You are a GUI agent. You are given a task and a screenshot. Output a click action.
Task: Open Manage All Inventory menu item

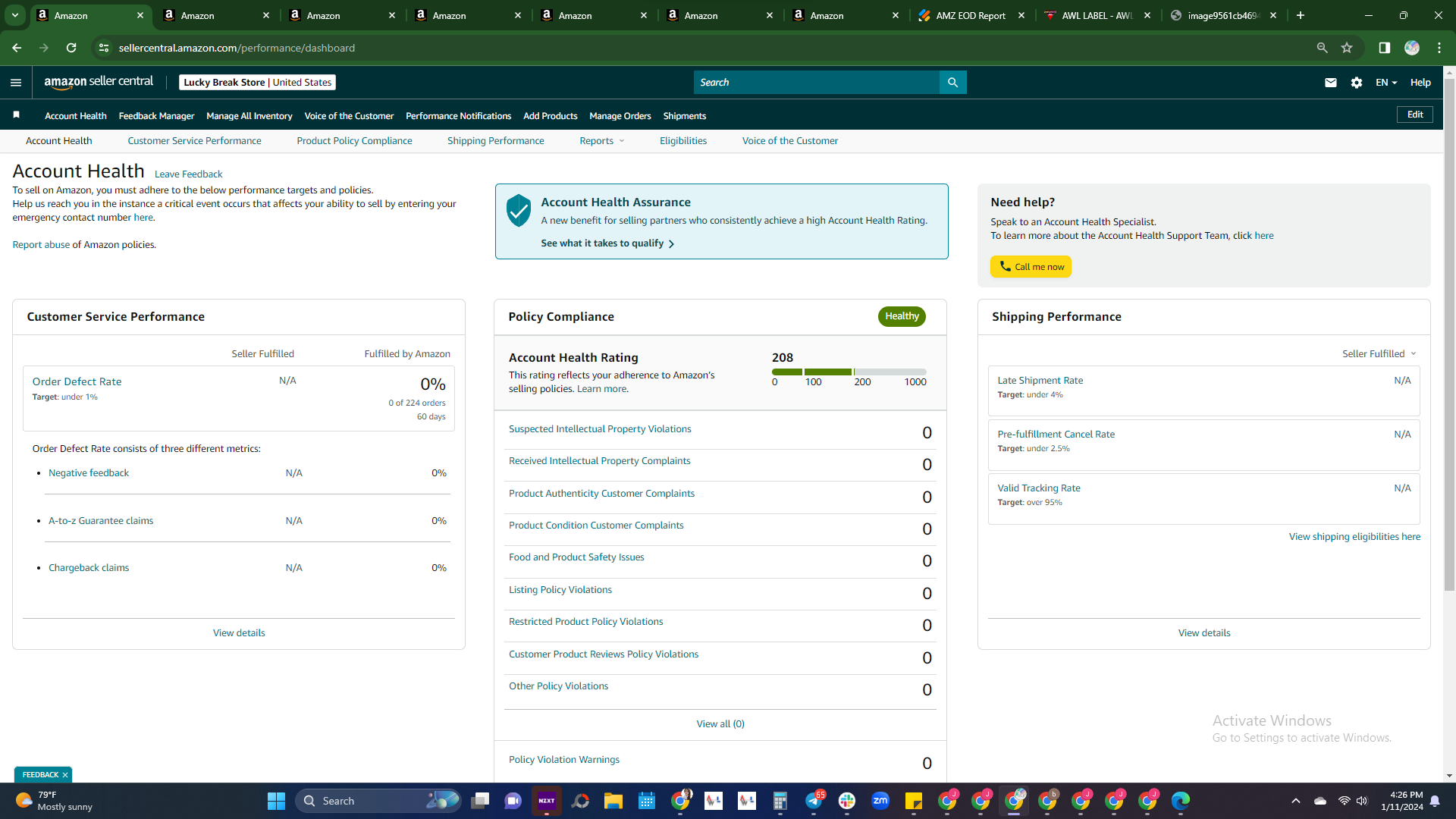pos(249,116)
